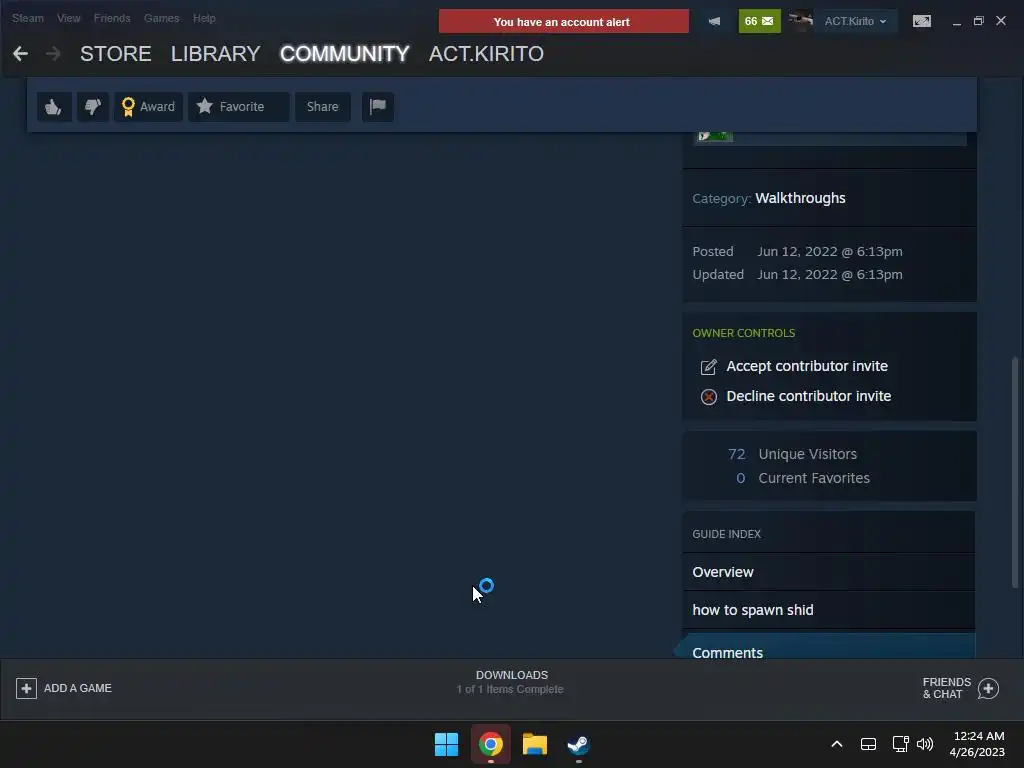Viewport: 1024px width, 768px height.
Task: Show hidden system tray icons
Action: point(837,744)
